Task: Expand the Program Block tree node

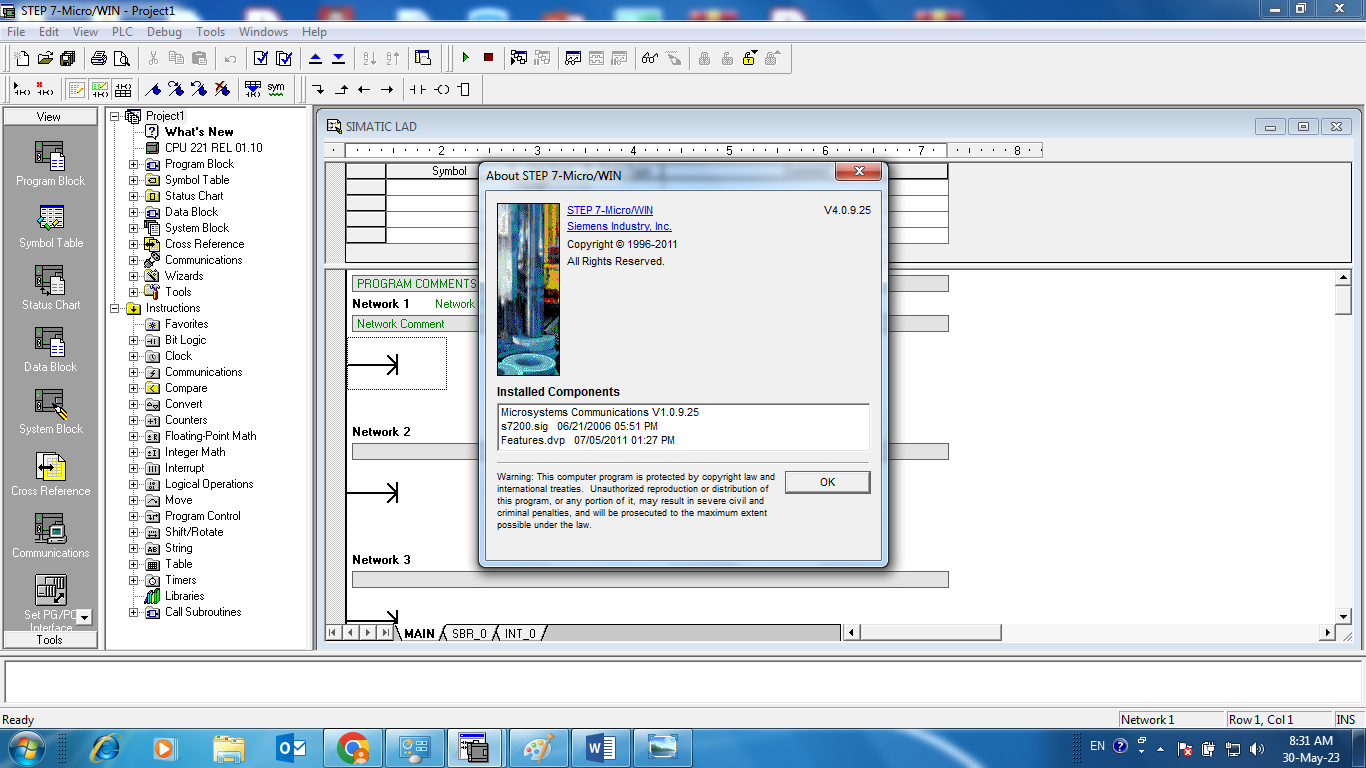Action: pyautogui.click(x=134, y=164)
